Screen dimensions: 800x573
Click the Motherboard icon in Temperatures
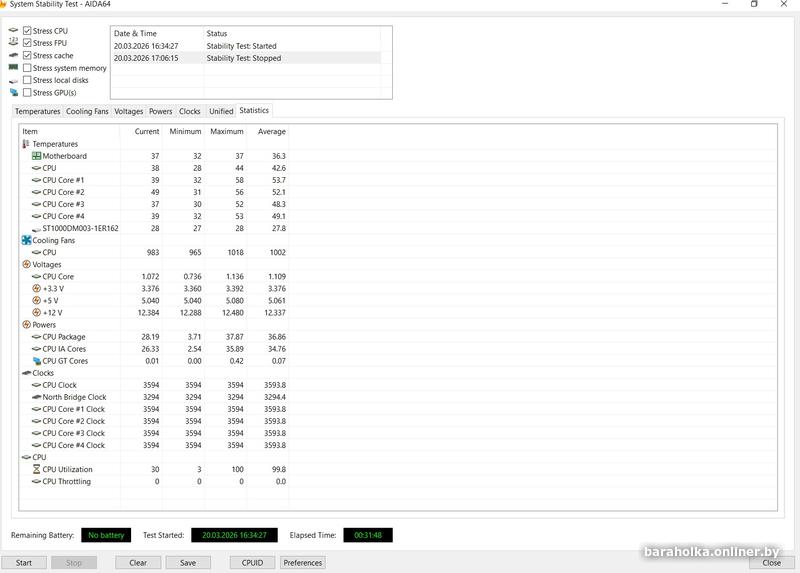point(36,156)
